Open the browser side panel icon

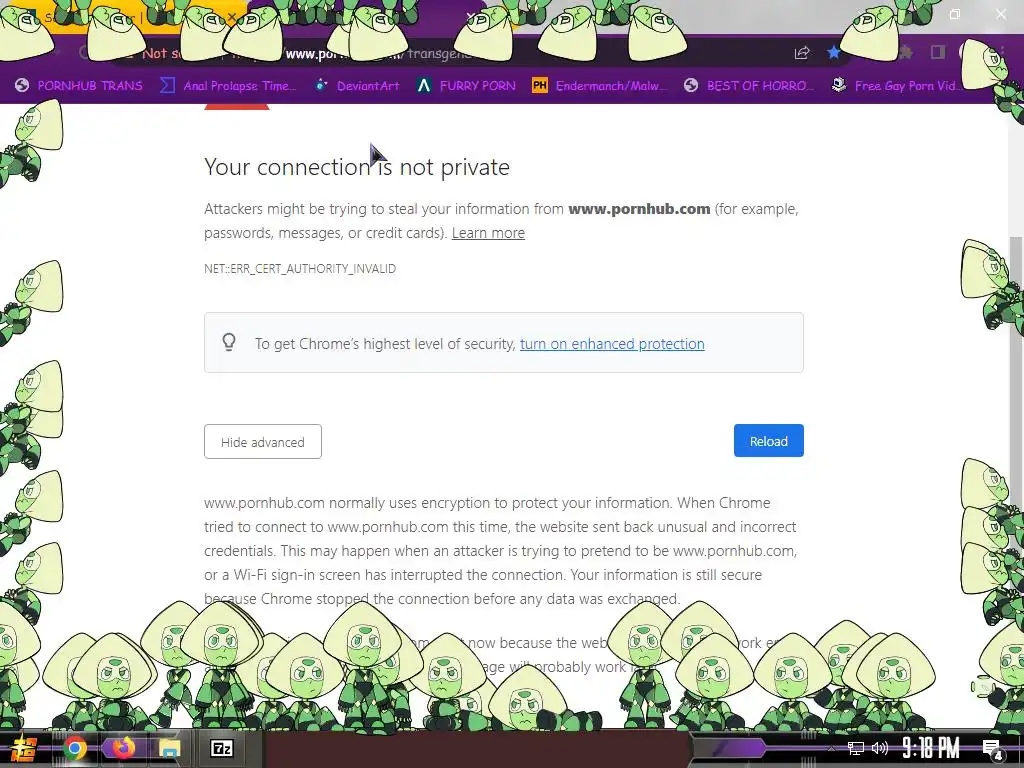click(938, 52)
